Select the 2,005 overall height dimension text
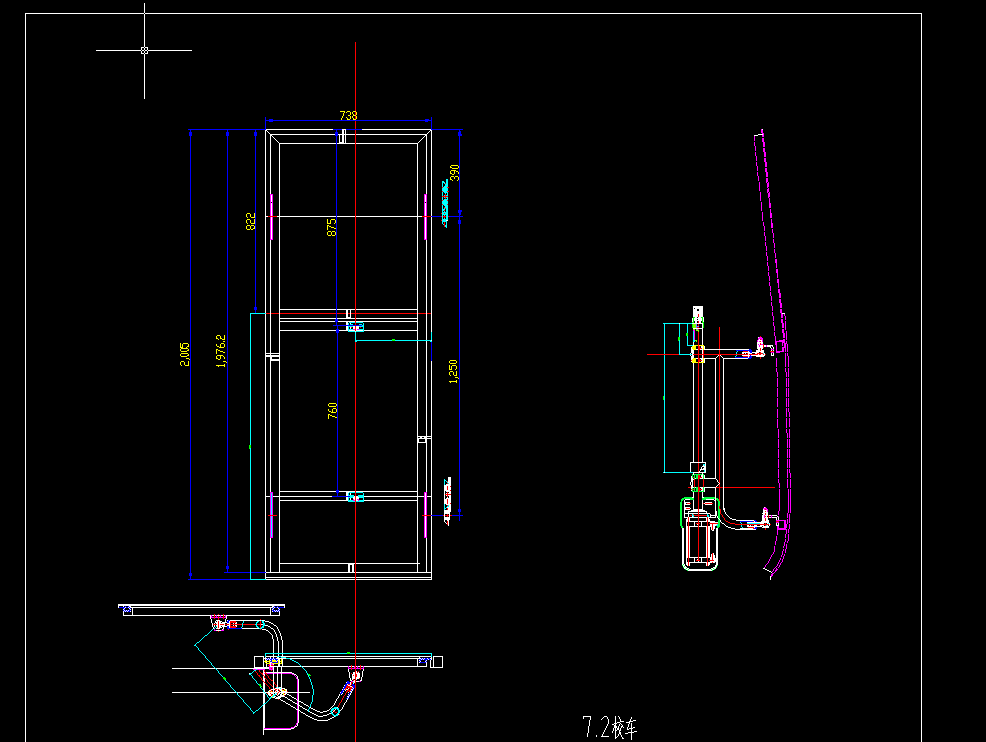 184,354
